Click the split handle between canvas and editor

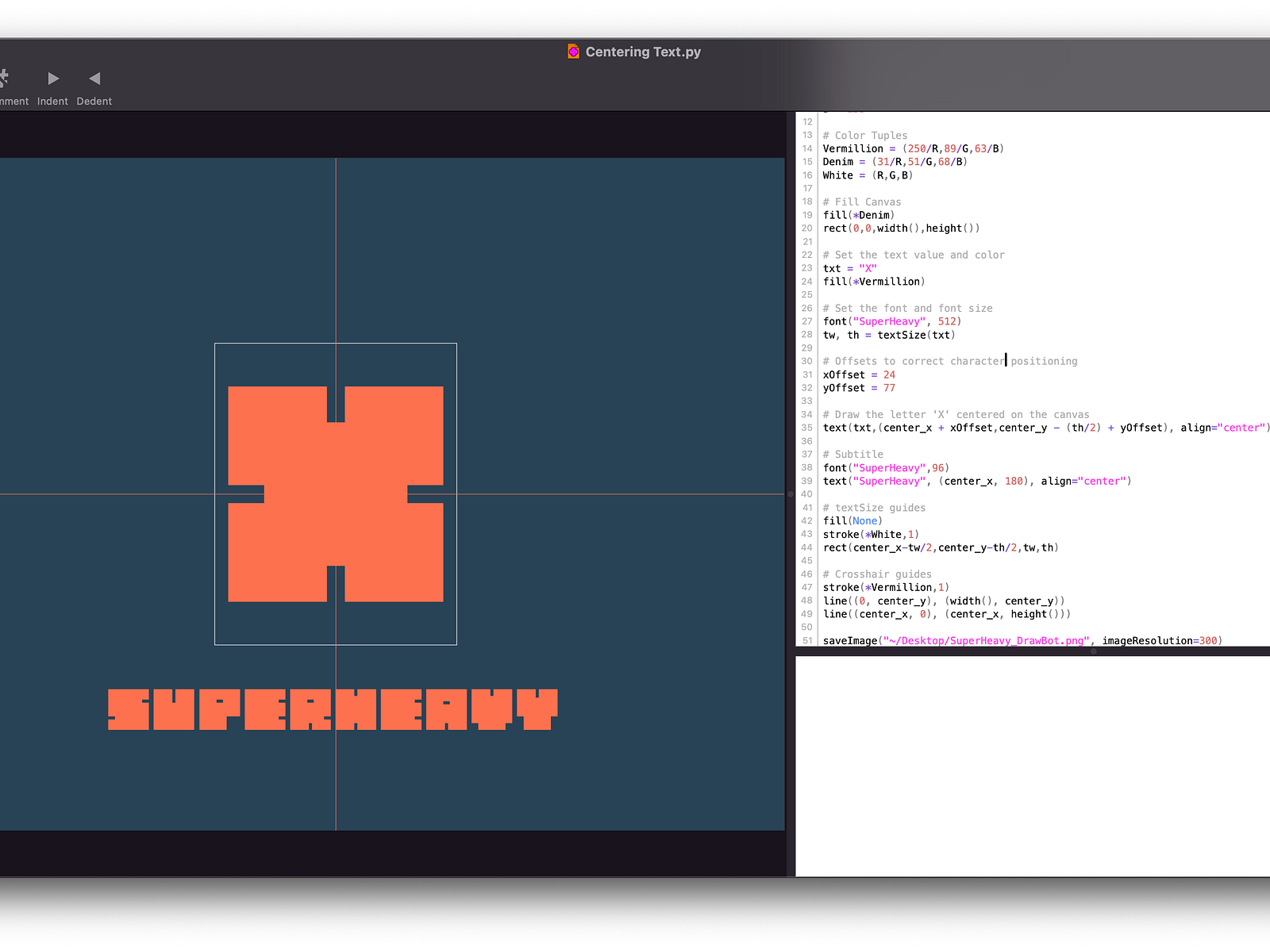click(x=791, y=493)
